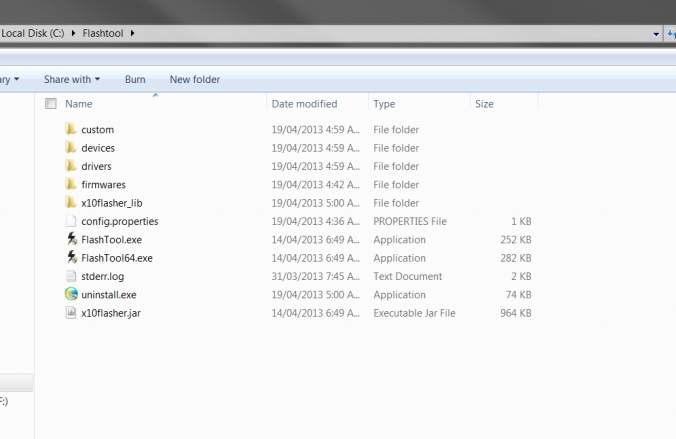The image size is (676, 439).
Task: Click the PROPERTIES File type cell
Action: click(x=410, y=221)
